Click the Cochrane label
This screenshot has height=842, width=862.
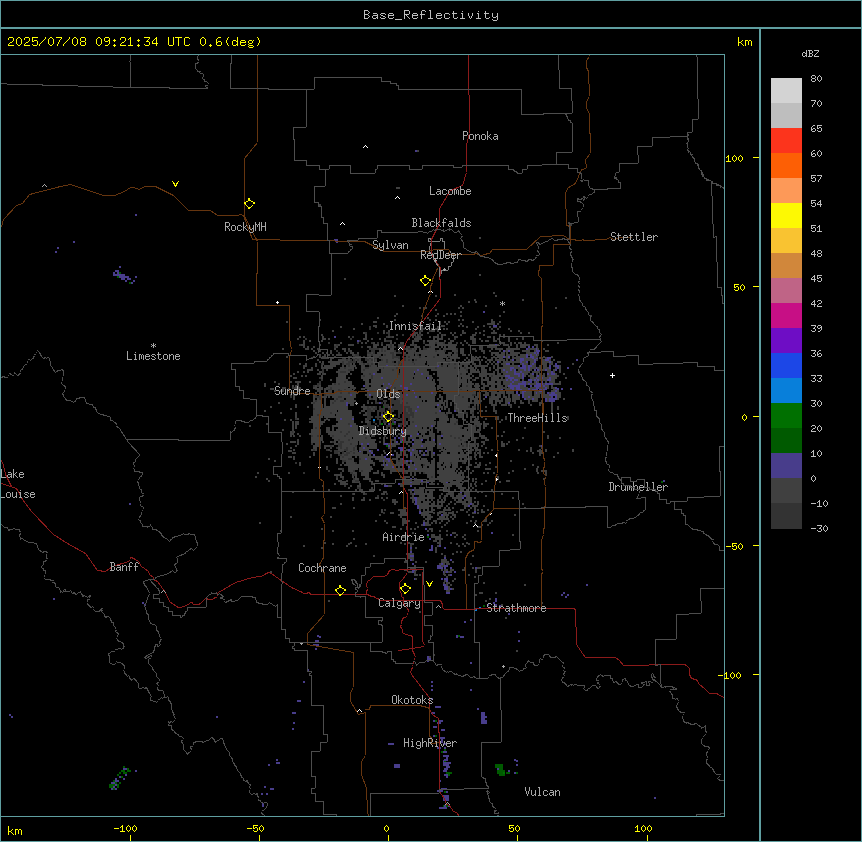322,568
